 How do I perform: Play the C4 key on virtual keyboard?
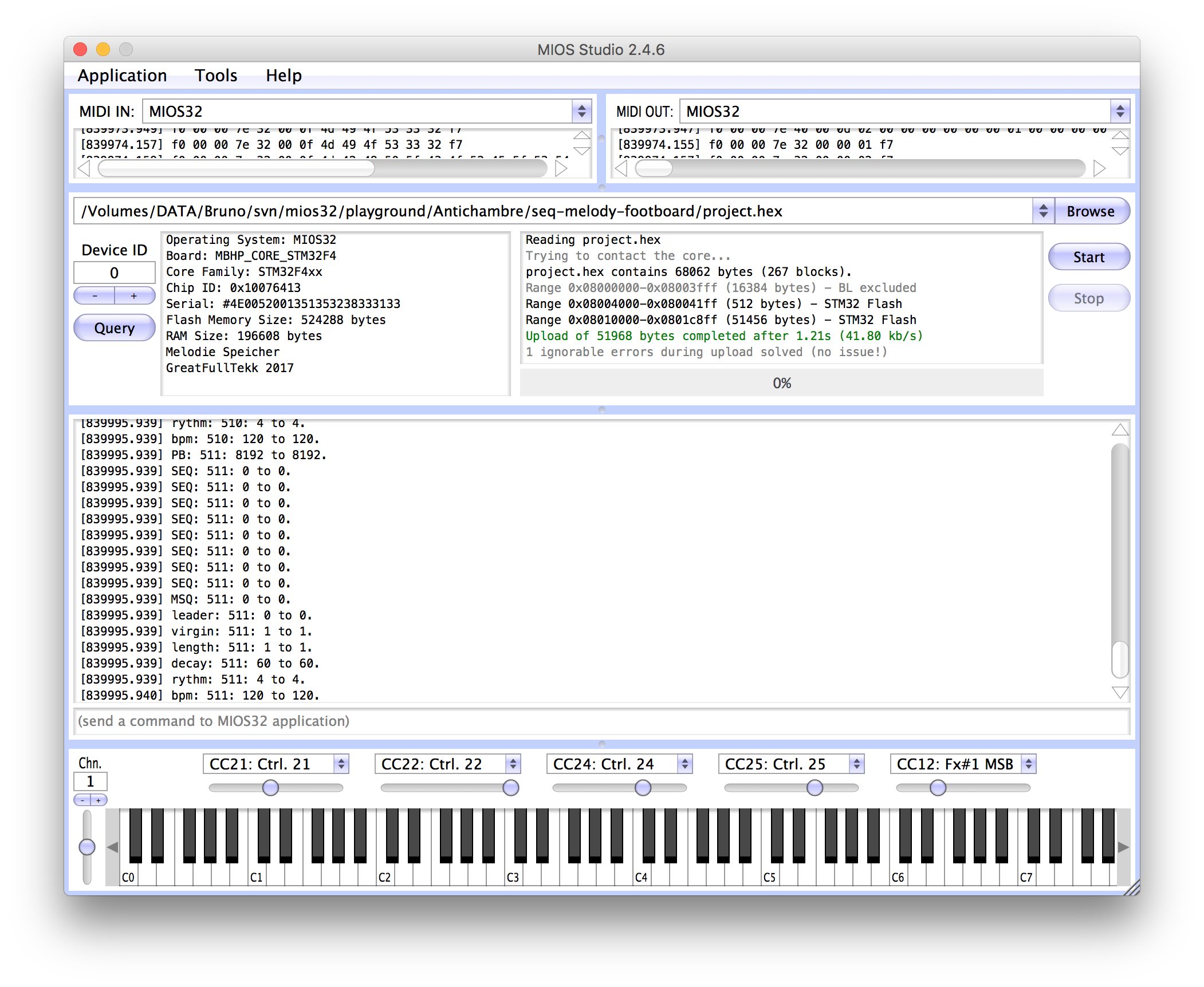click(642, 876)
